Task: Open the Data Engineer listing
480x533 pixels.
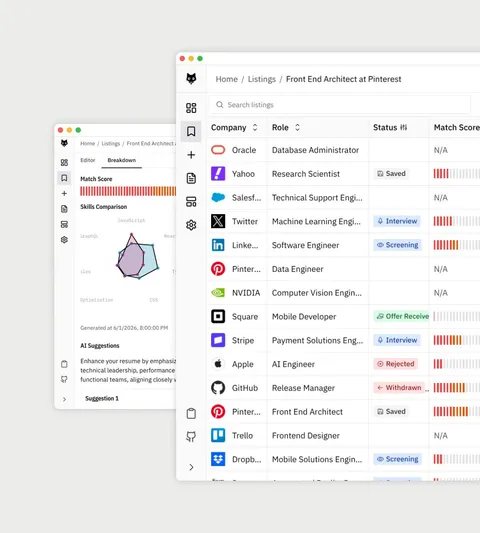Action: click(297, 269)
